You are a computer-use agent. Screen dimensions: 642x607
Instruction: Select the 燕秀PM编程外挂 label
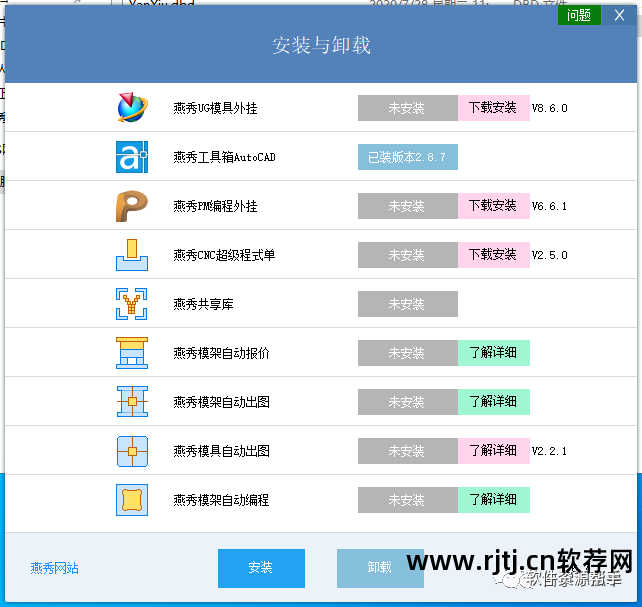coord(215,206)
